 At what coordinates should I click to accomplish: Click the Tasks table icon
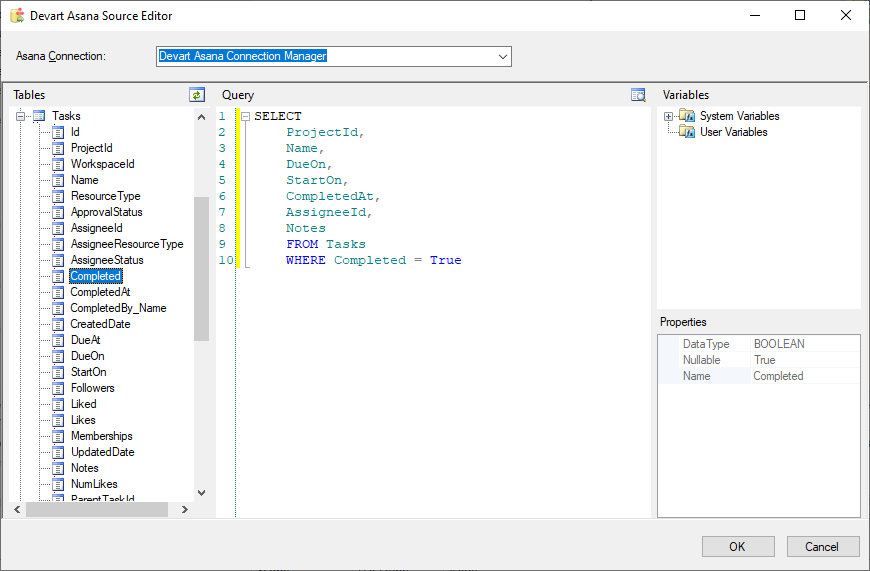click(39, 116)
